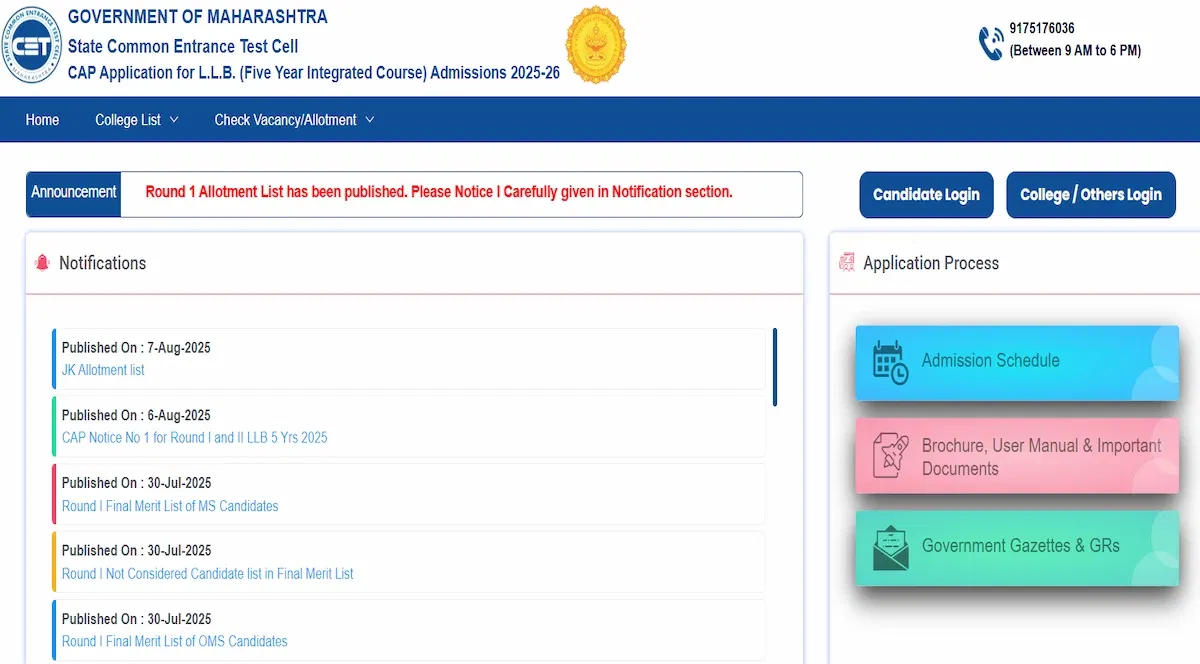Open the Admission Schedule card
The image size is (1200, 664).
point(1017,362)
